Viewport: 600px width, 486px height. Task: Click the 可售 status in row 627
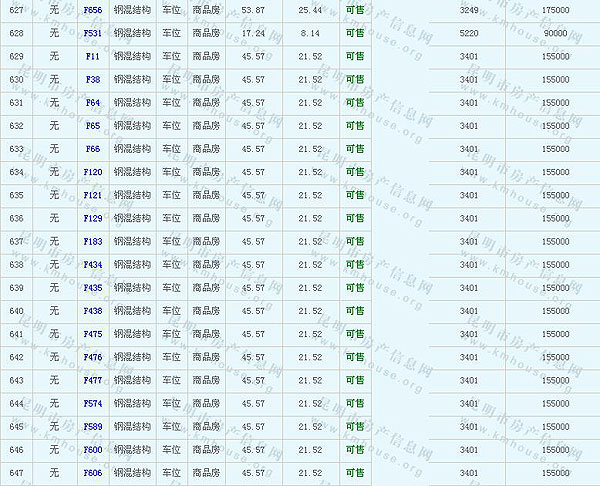tap(354, 9)
